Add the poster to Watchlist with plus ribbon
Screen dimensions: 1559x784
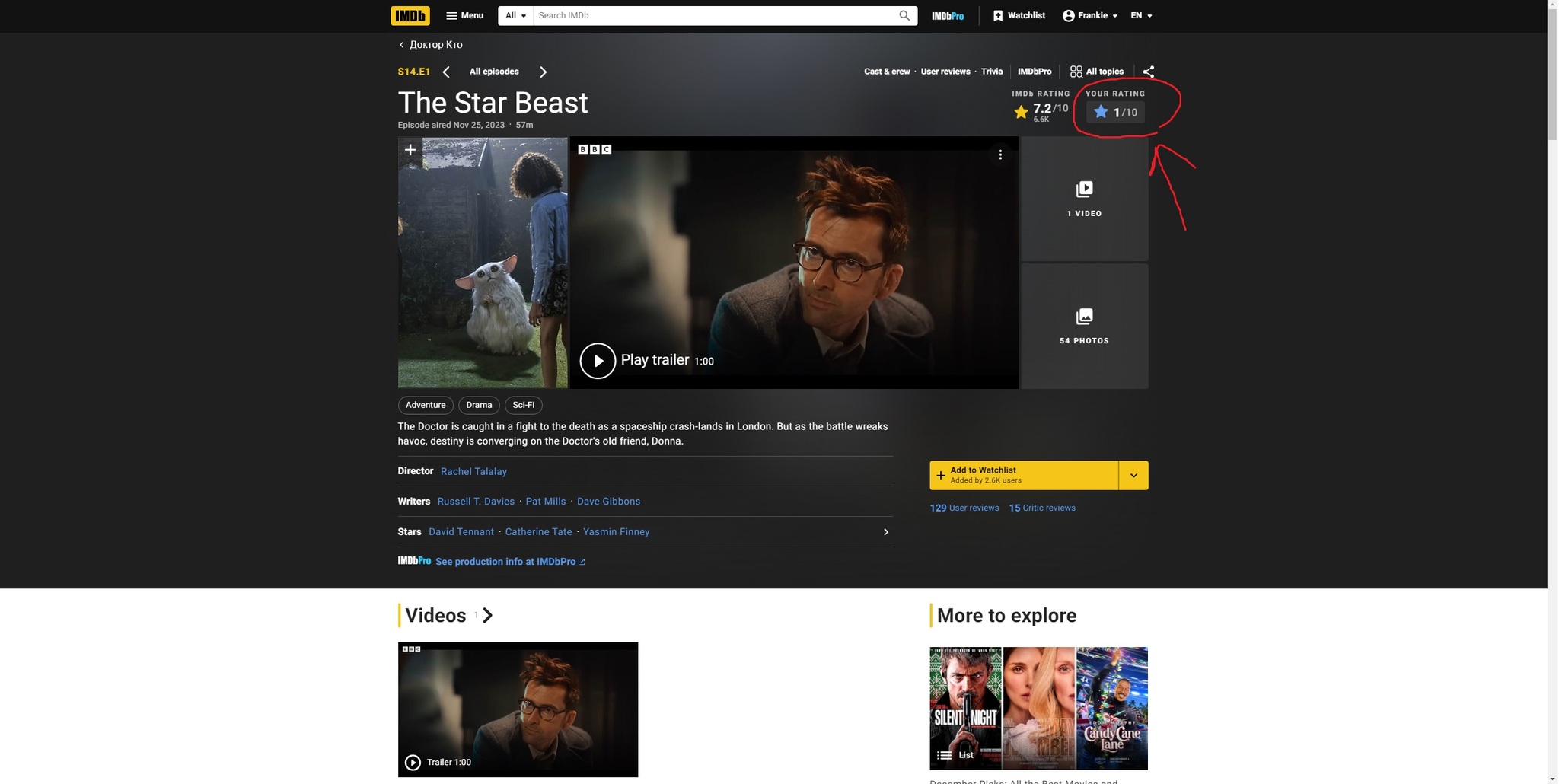tap(410, 150)
